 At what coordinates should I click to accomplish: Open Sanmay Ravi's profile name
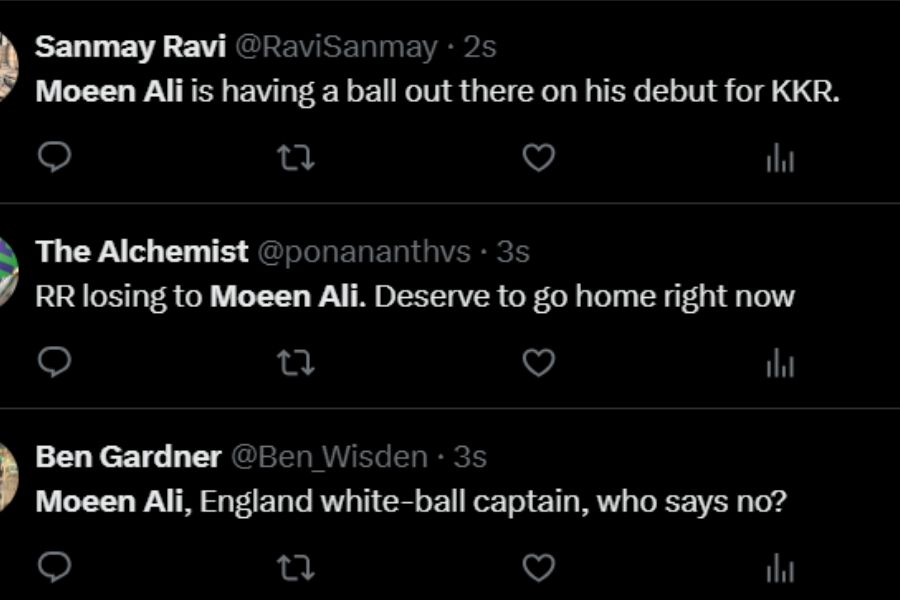tap(130, 47)
